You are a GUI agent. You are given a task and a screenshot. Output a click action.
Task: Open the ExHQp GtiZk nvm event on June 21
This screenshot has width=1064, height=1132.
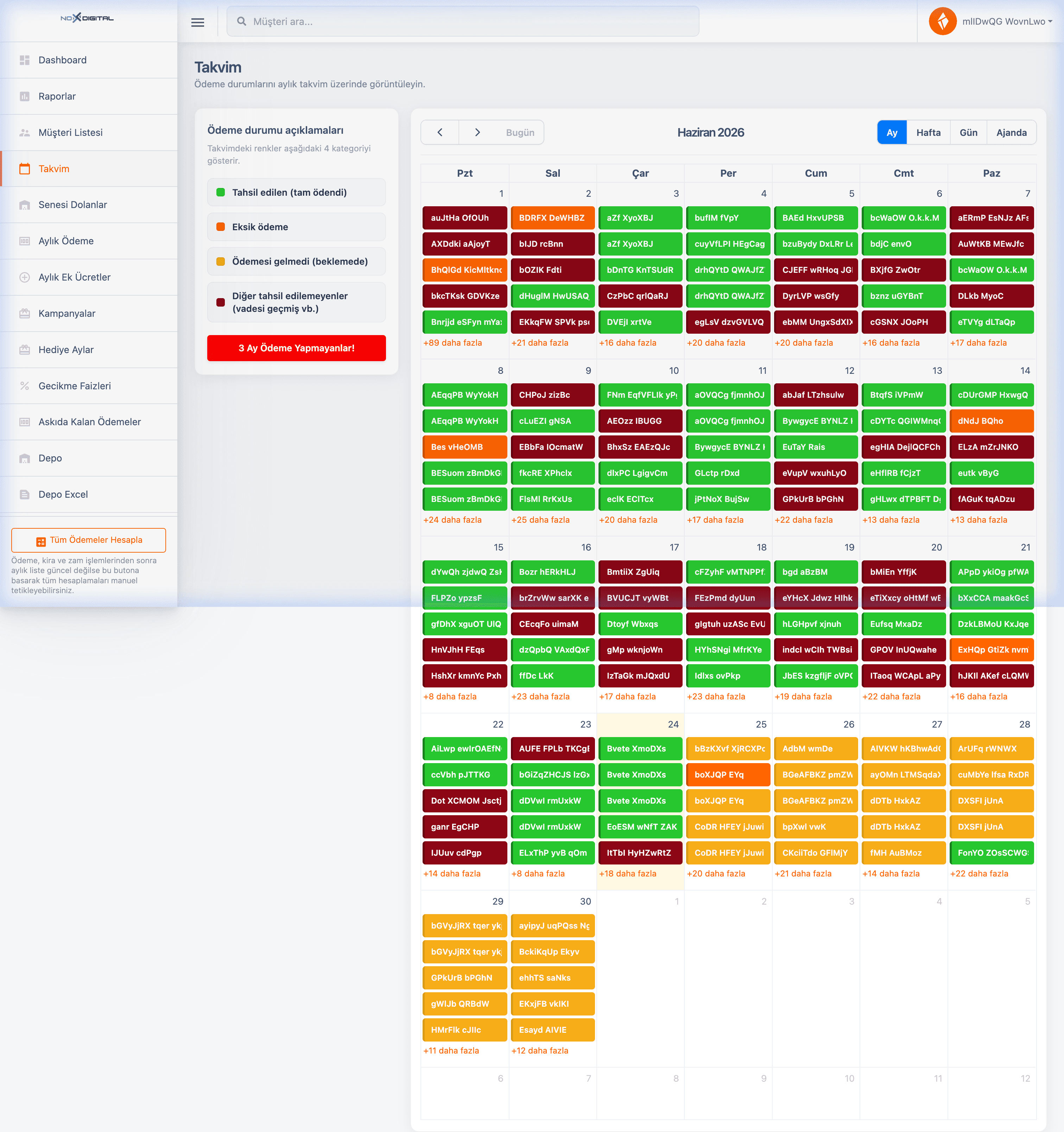pyautogui.click(x=992, y=650)
